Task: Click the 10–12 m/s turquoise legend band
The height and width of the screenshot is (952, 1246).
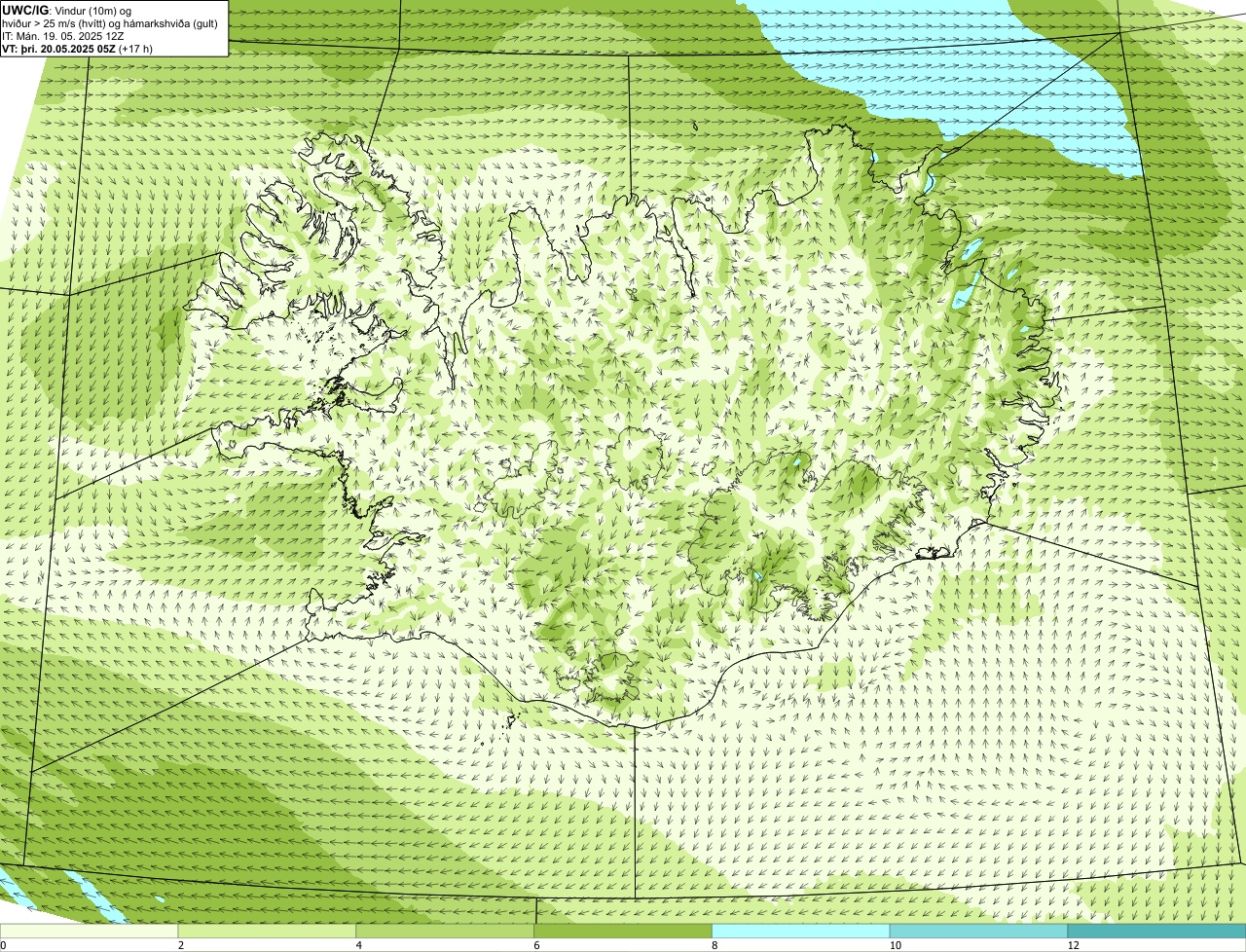Action: pos(979,932)
